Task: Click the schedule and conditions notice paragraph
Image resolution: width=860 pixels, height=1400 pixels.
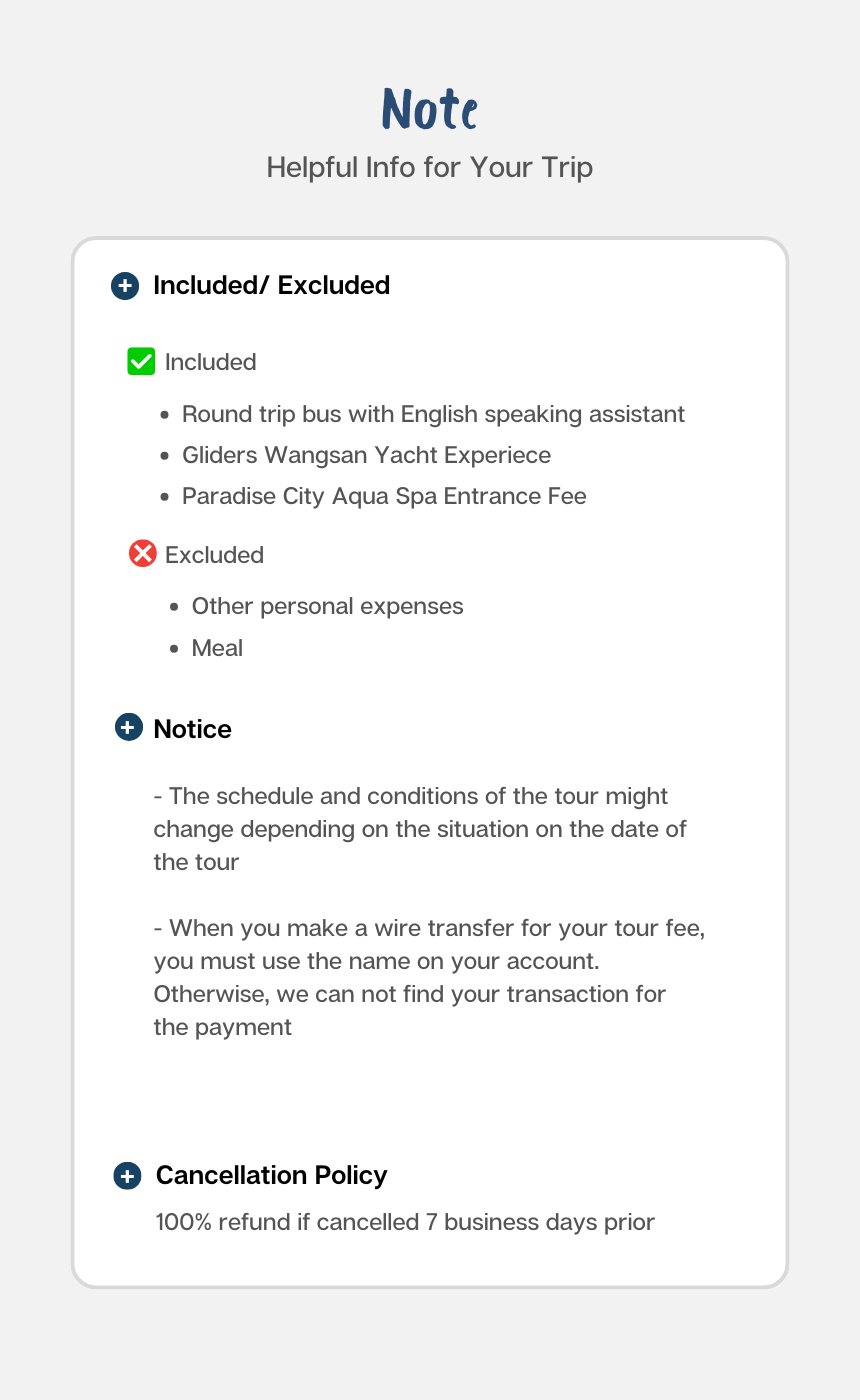Action: coord(420,829)
